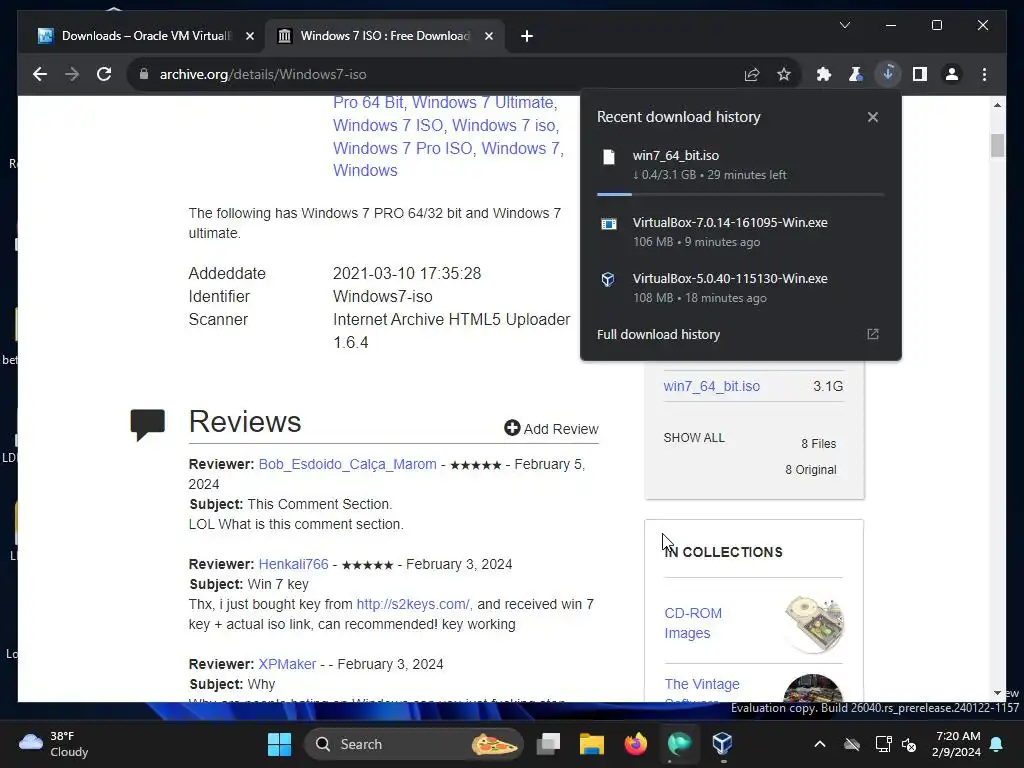Click the scrollbar up arrow

pyautogui.click(x=997, y=104)
